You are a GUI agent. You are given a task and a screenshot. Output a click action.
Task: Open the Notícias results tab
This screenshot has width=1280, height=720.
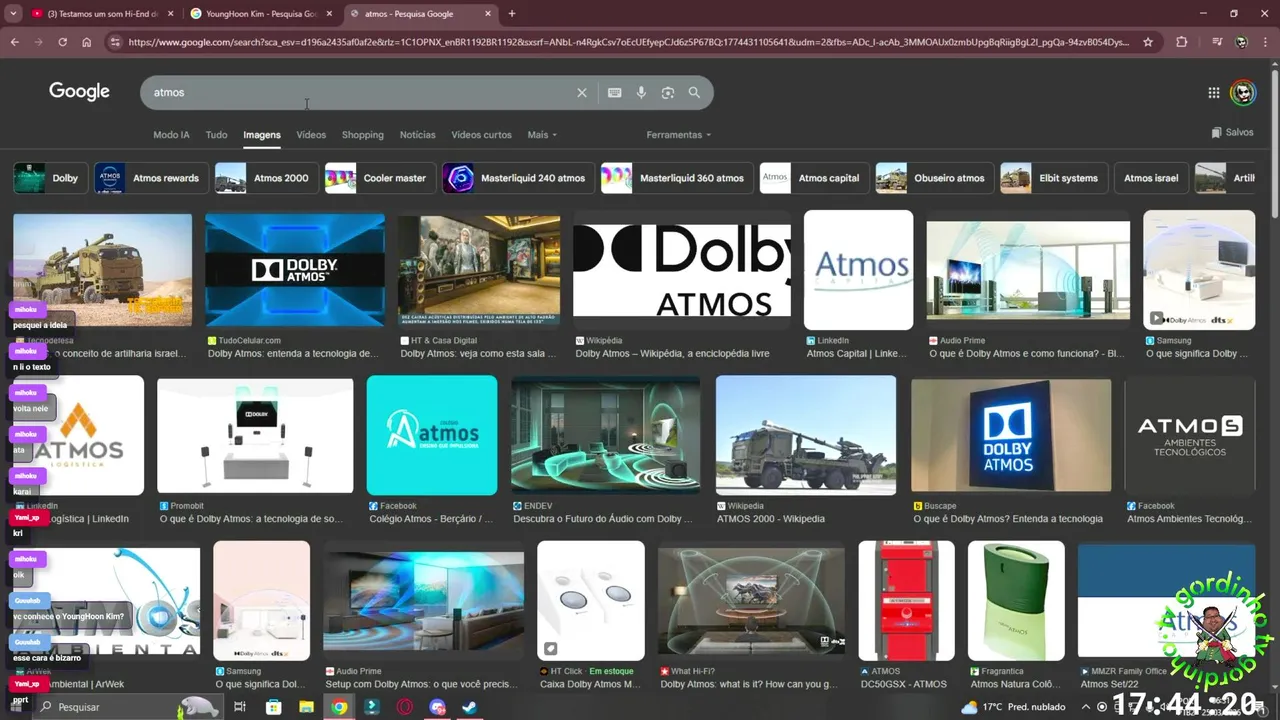pyautogui.click(x=417, y=135)
